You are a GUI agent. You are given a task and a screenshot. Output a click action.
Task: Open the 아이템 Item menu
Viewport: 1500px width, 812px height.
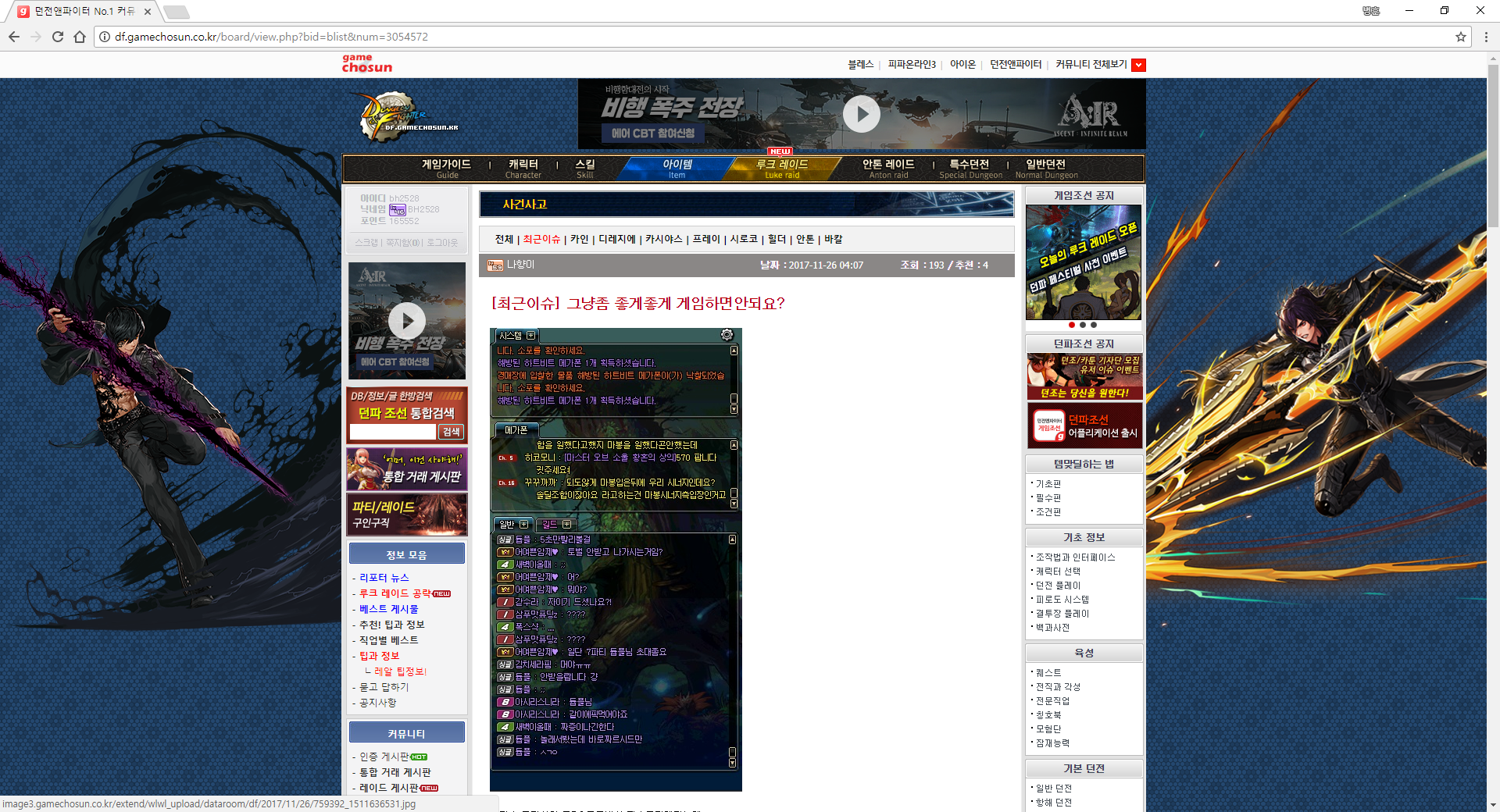(677, 168)
